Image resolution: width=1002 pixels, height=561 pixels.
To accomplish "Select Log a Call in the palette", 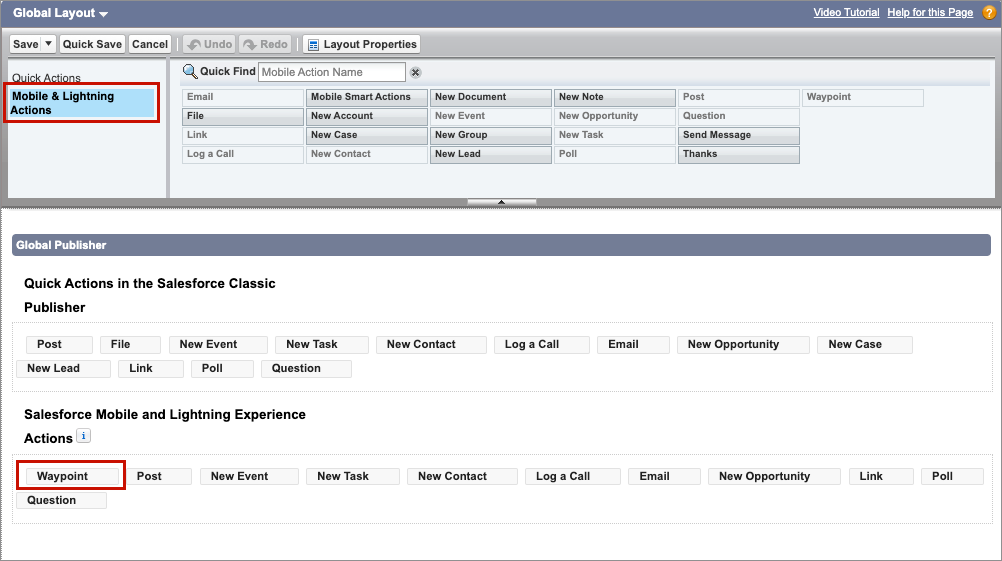I will (x=242, y=154).
